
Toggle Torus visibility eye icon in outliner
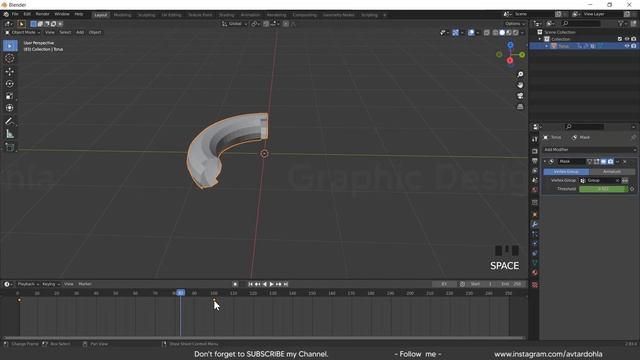pyautogui.click(x=627, y=46)
